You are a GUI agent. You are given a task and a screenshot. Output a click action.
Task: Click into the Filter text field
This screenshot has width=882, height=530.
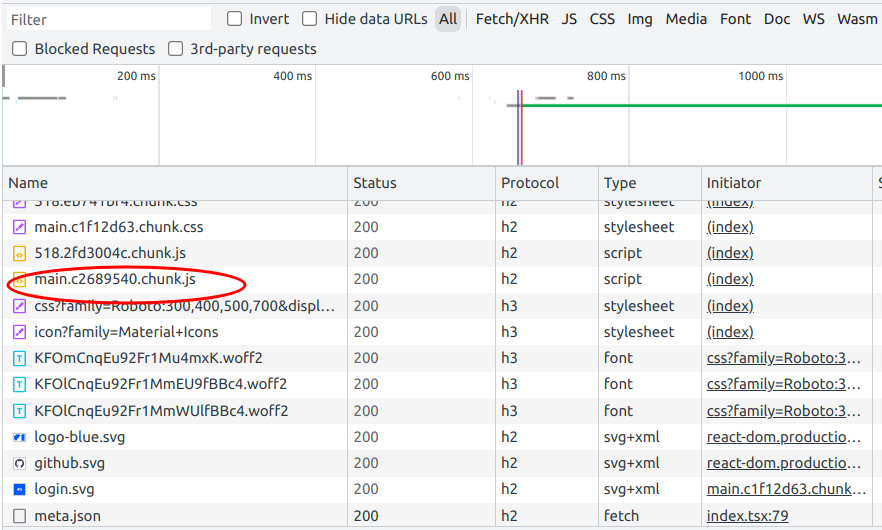(x=108, y=19)
